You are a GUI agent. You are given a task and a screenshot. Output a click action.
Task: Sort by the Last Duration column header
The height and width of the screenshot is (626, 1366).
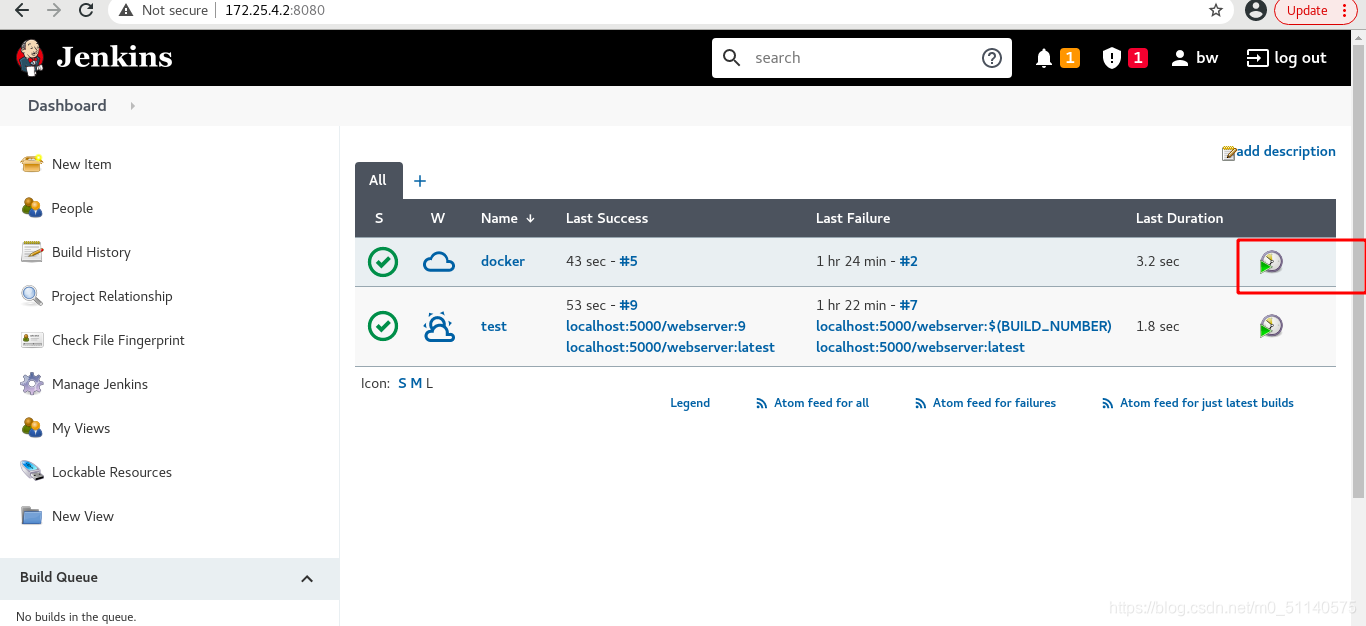[x=1179, y=218]
